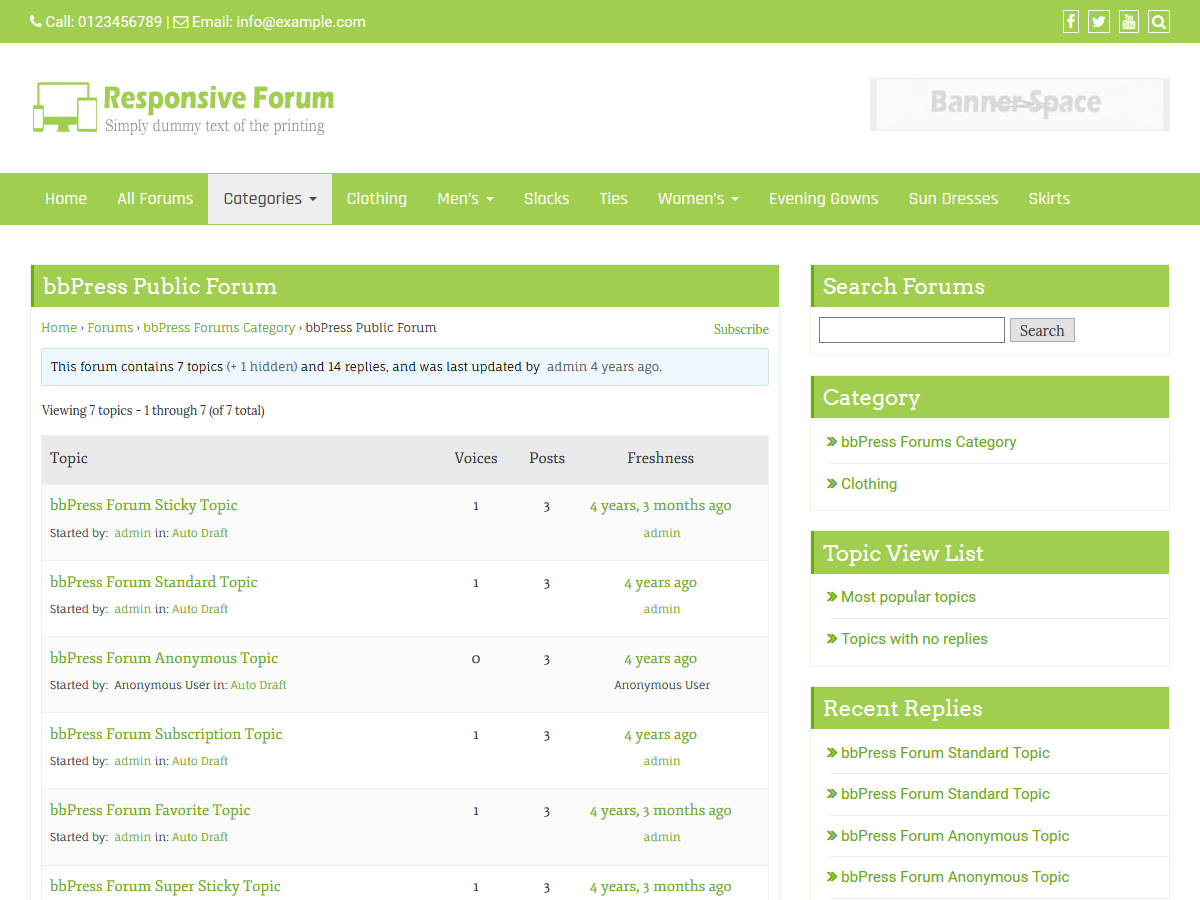Click the Freshness column header

point(661,458)
